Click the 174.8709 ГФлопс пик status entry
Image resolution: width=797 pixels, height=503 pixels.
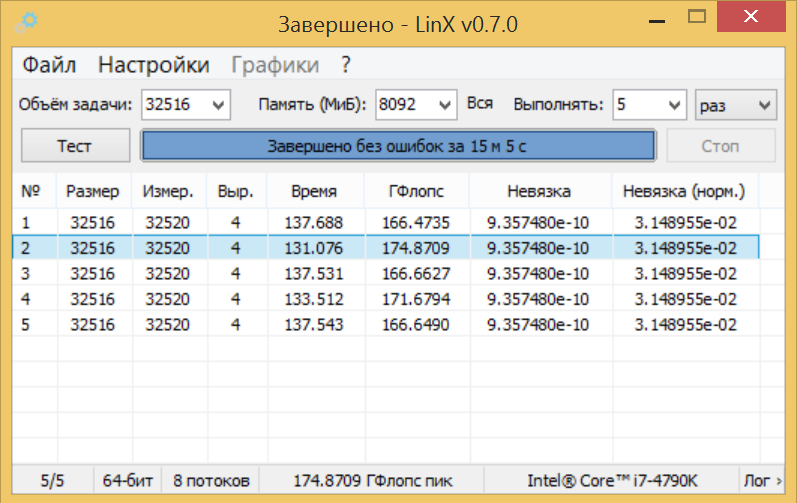373,480
